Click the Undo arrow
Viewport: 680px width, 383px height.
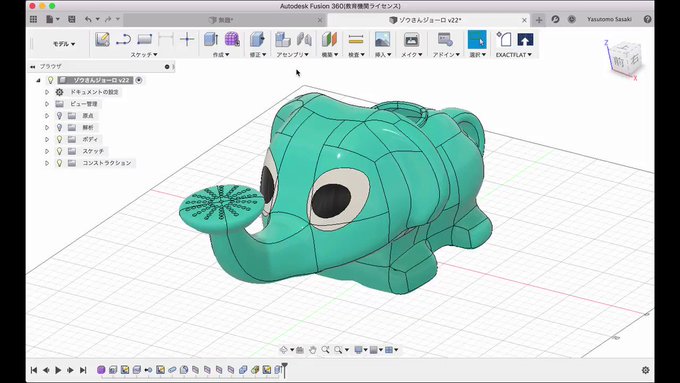(x=88, y=19)
